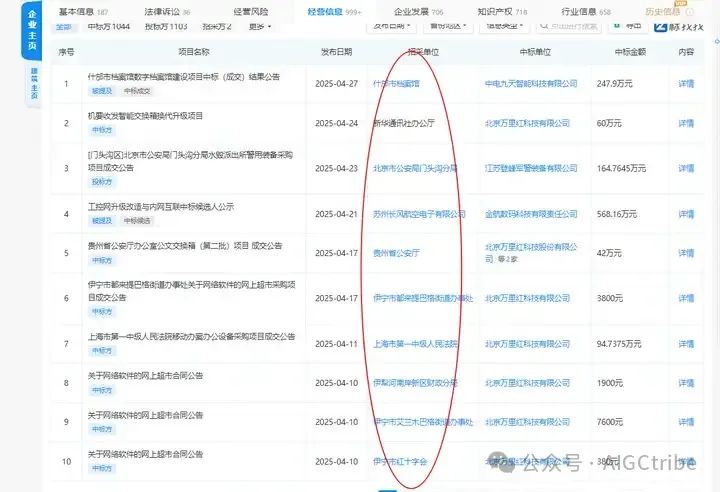The width and height of the screenshot is (720, 492).
Task: Click the 导出 export button
Action: (x=628, y=26)
